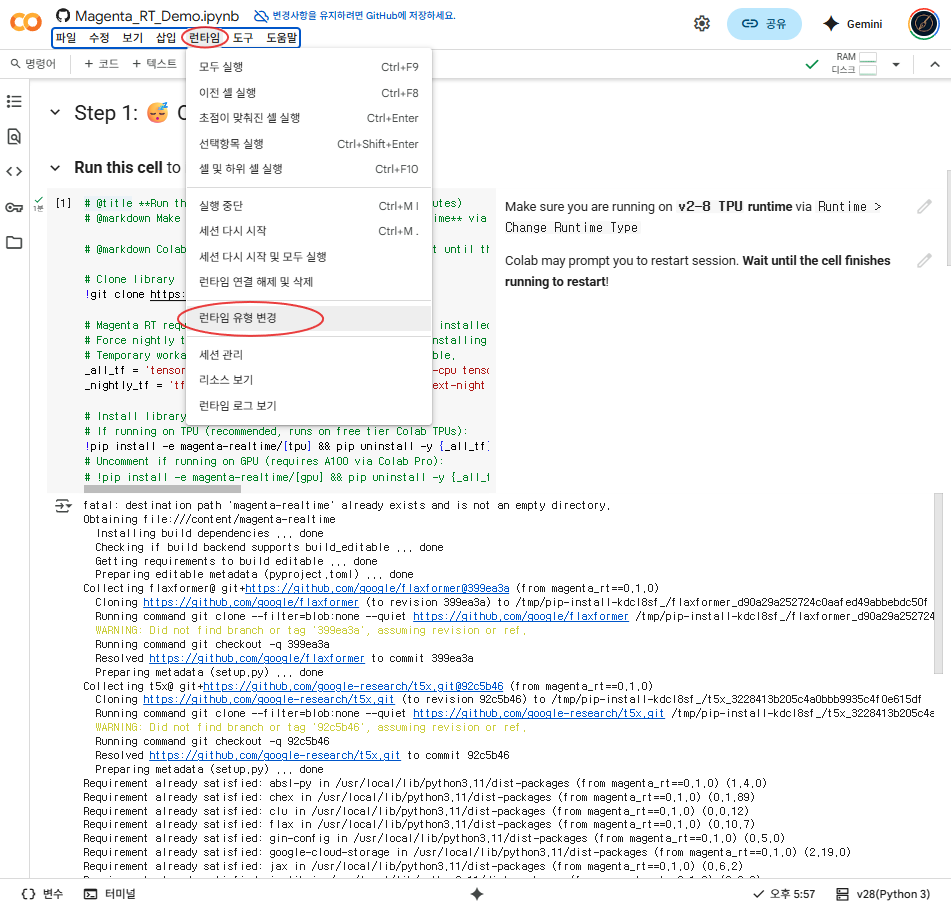Open the flaxformer@399ea3a git link
Viewport: 951px width, 901px height.
tap(377, 588)
